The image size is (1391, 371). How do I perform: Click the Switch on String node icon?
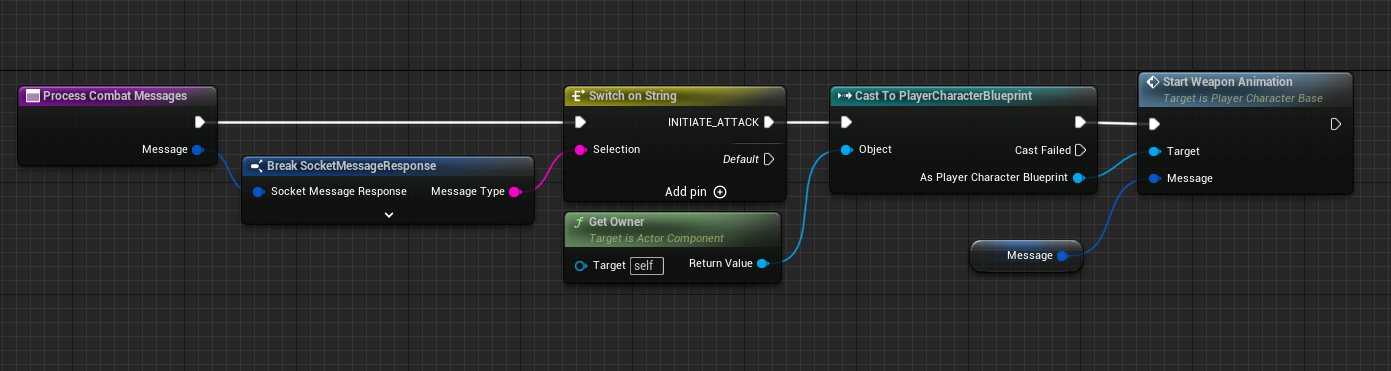tap(577, 96)
